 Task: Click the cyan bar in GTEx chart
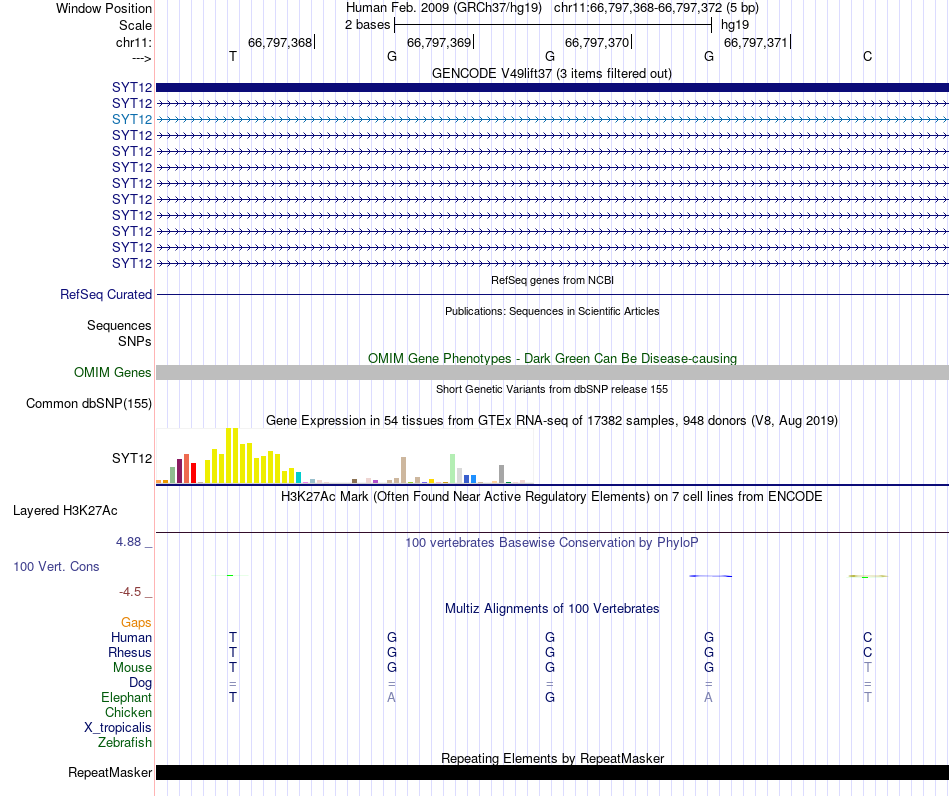point(298,477)
